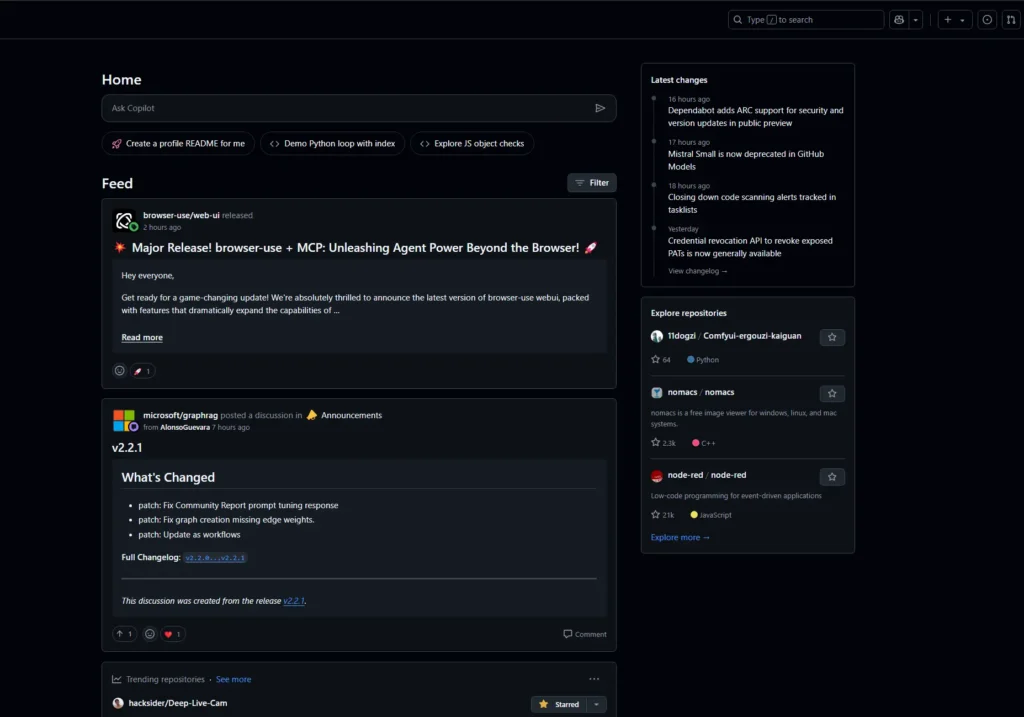Click Comment on the graphrag discussion
The image size is (1024, 717).
click(x=584, y=634)
